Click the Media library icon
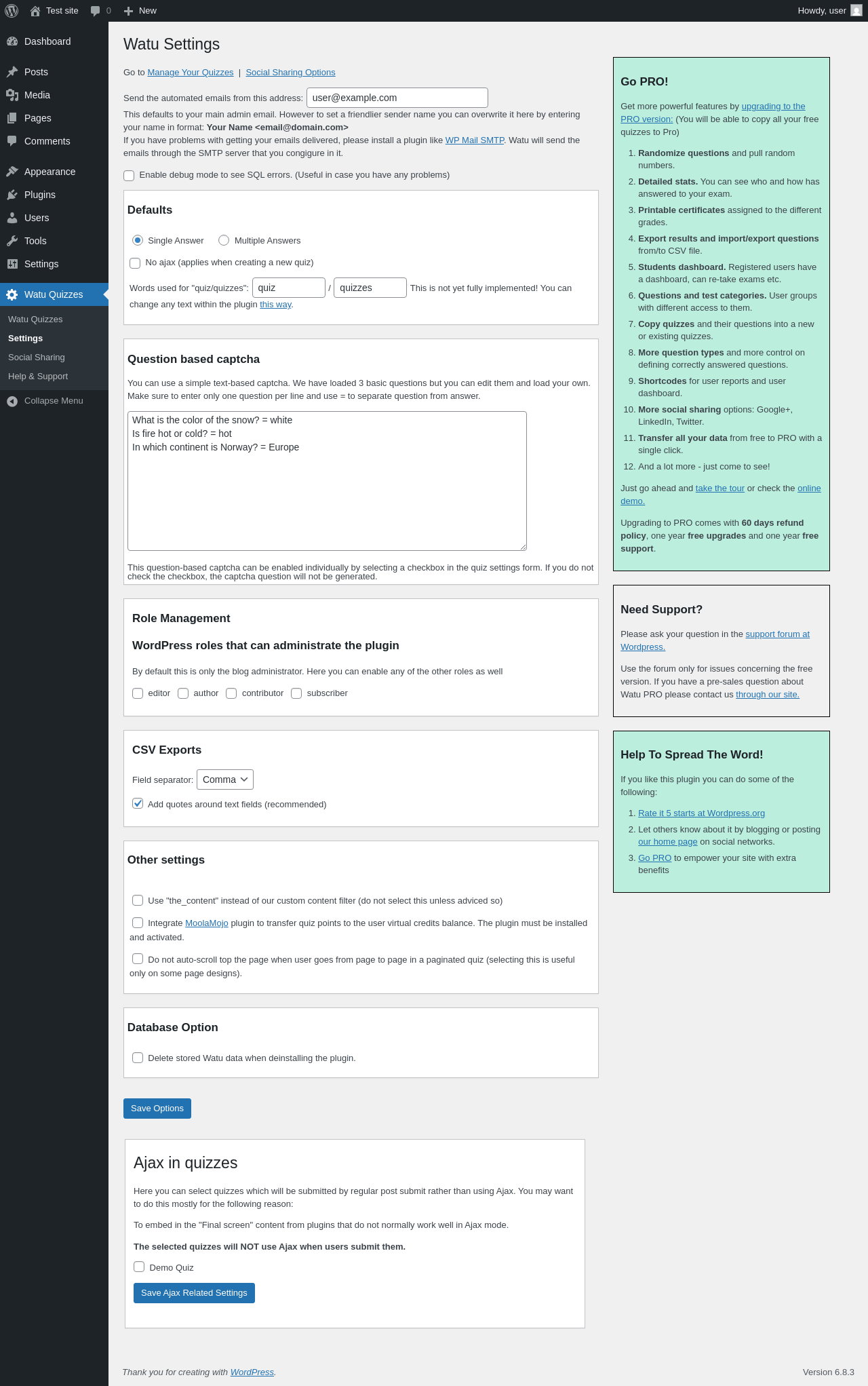The width and height of the screenshot is (868, 1386). 12,95
